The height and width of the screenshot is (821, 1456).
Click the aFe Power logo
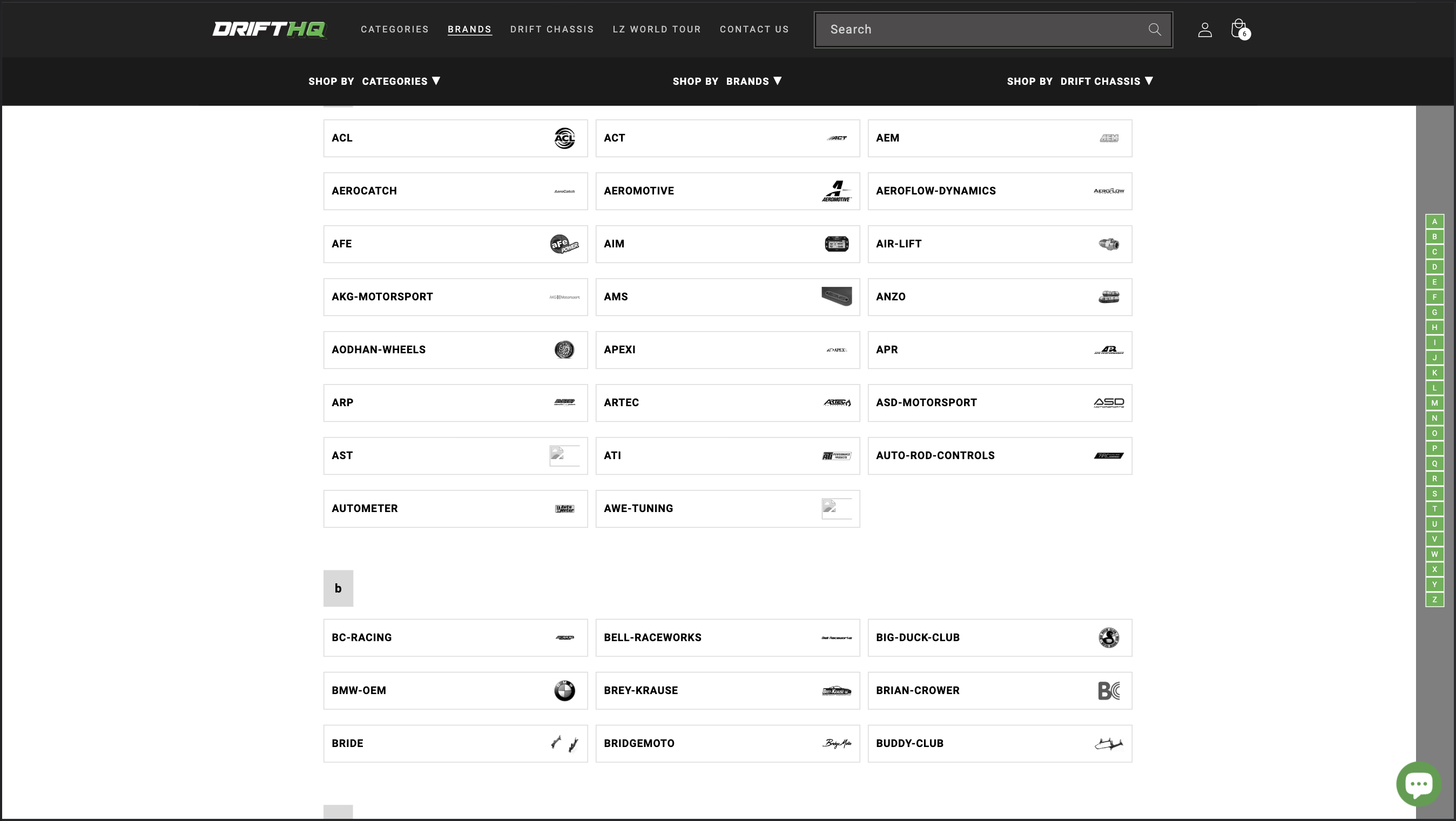point(564,244)
